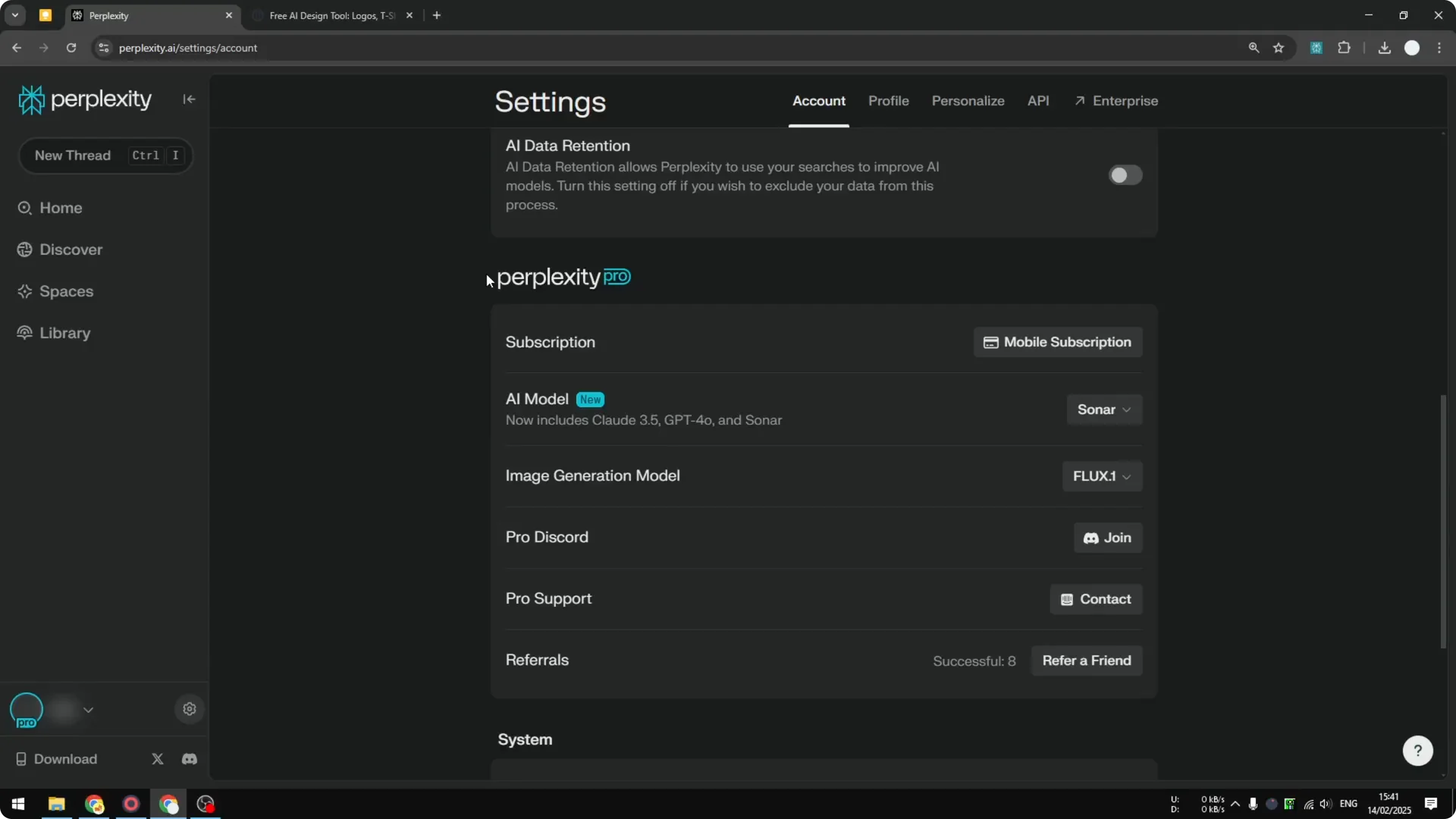The width and height of the screenshot is (1456, 819).
Task: Click the Discord icon next to Download
Action: pyautogui.click(x=189, y=759)
